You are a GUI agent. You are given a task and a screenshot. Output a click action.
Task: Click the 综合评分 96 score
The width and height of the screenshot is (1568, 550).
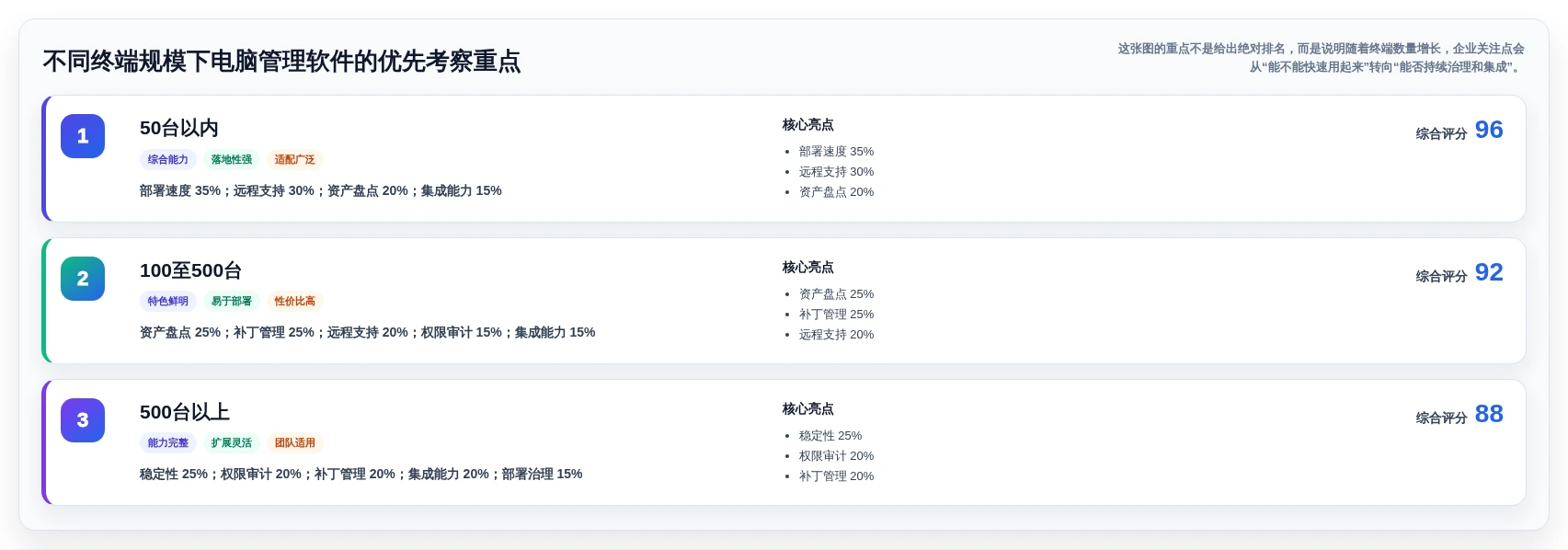(1459, 131)
